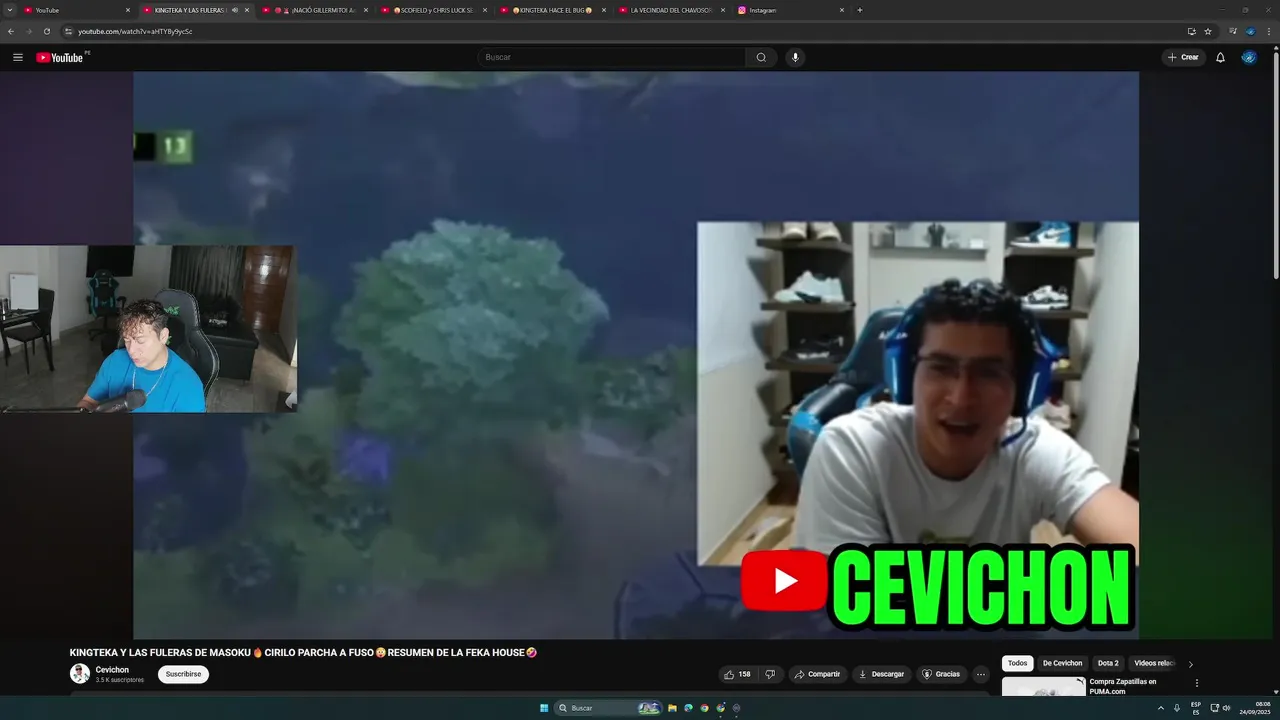Start voice search with microphone icon
This screenshot has height=720, width=1280.
[795, 57]
